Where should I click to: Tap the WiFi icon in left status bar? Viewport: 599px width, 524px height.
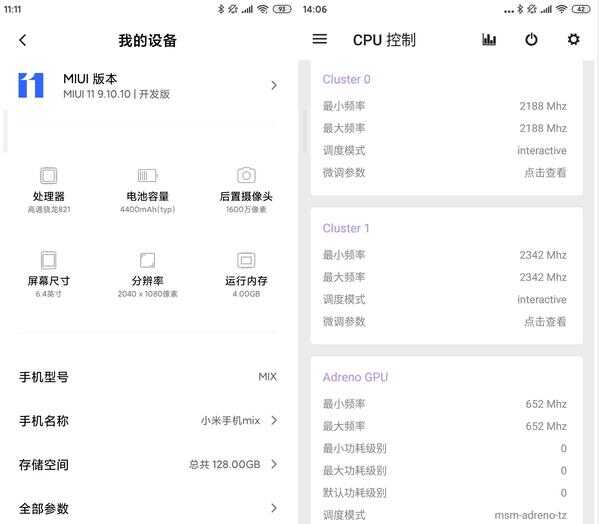263,9
